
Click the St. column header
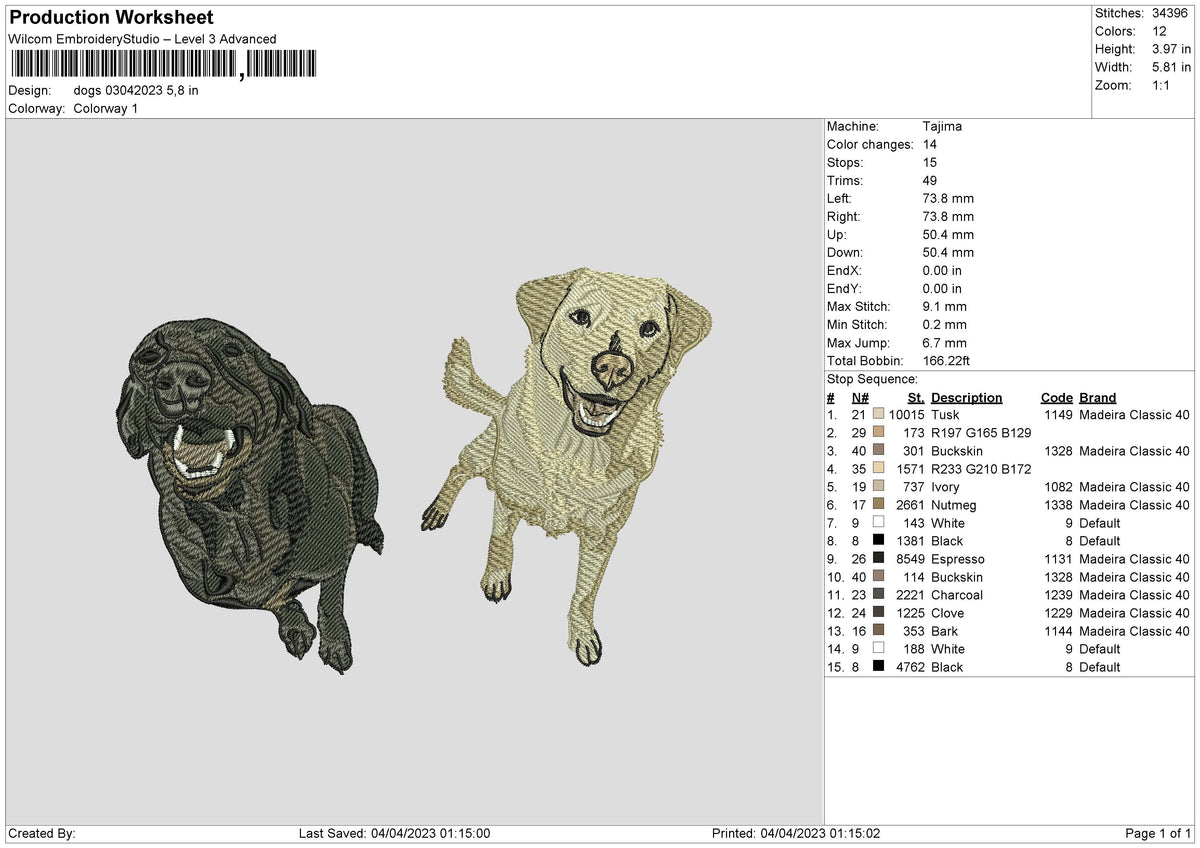pyautogui.click(x=916, y=397)
